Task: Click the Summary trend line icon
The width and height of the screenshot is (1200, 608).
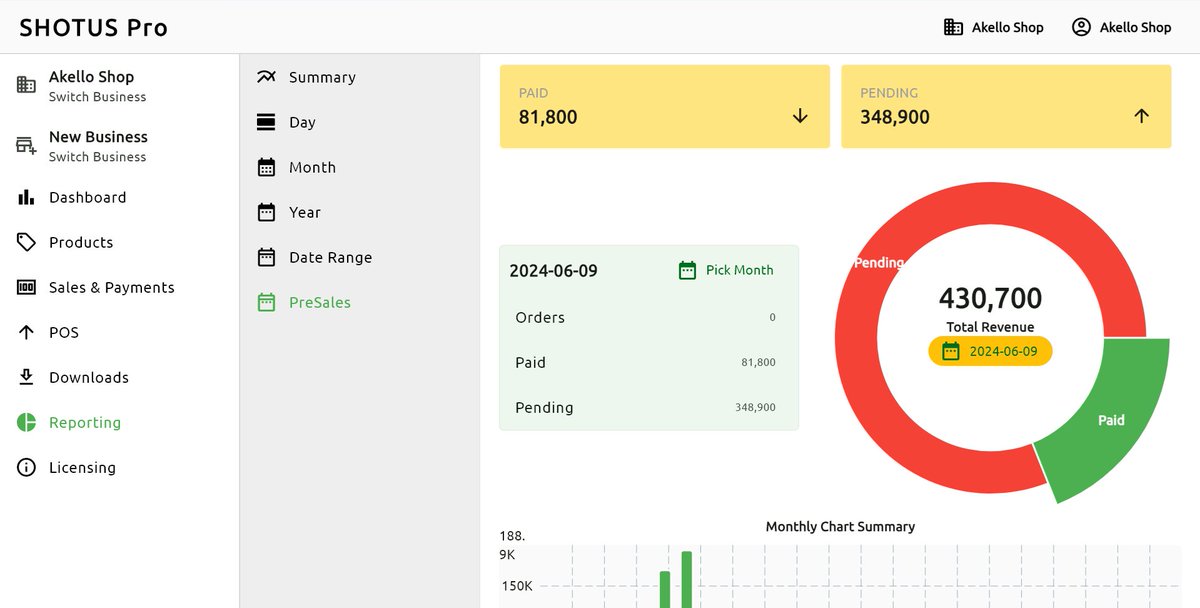Action: (x=266, y=77)
